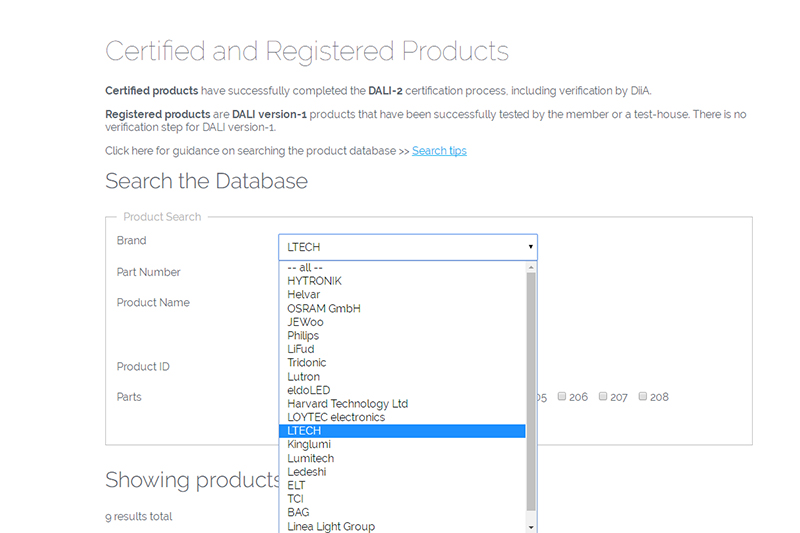Click the brand list scrollbar thumb
The image size is (800, 533).
[531, 392]
